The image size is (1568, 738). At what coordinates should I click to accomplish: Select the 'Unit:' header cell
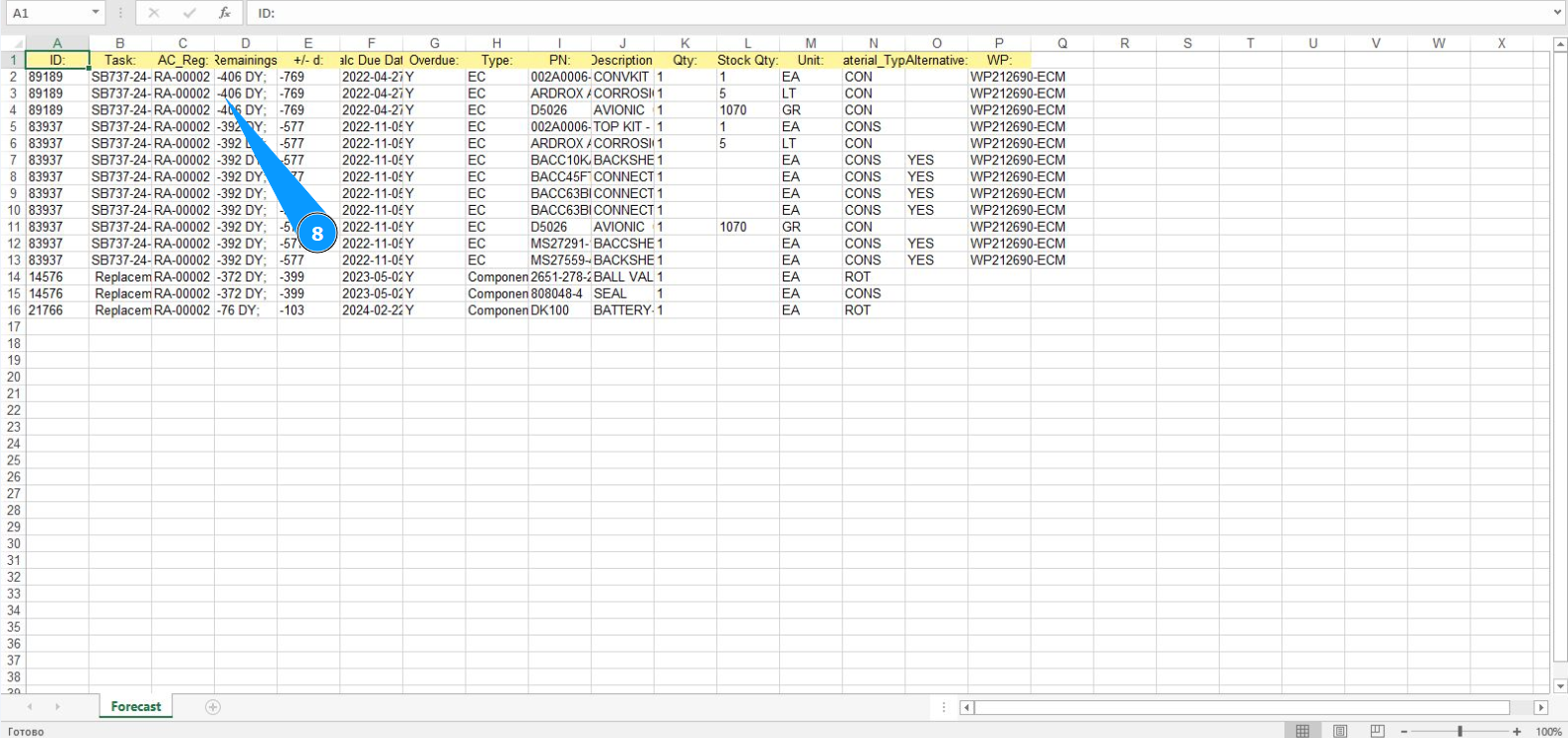coord(811,60)
